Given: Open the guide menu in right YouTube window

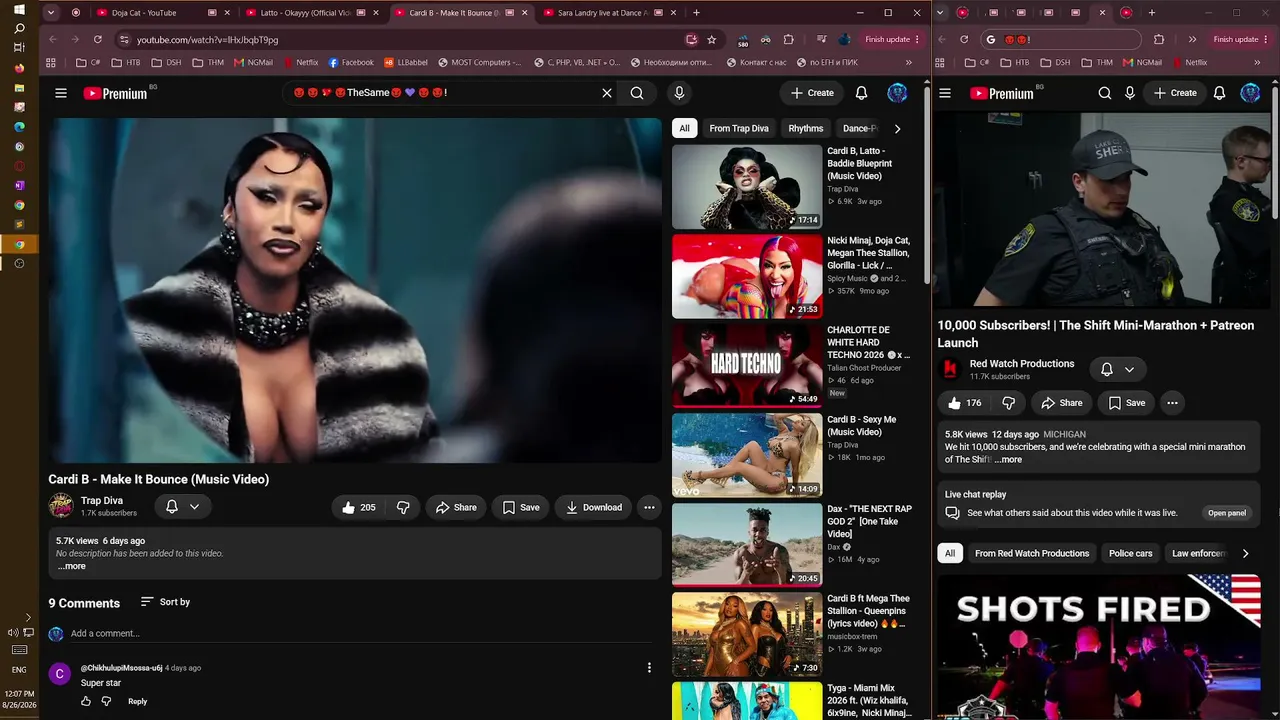Looking at the screenshot, I should pyautogui.click(x=945, y=93).
